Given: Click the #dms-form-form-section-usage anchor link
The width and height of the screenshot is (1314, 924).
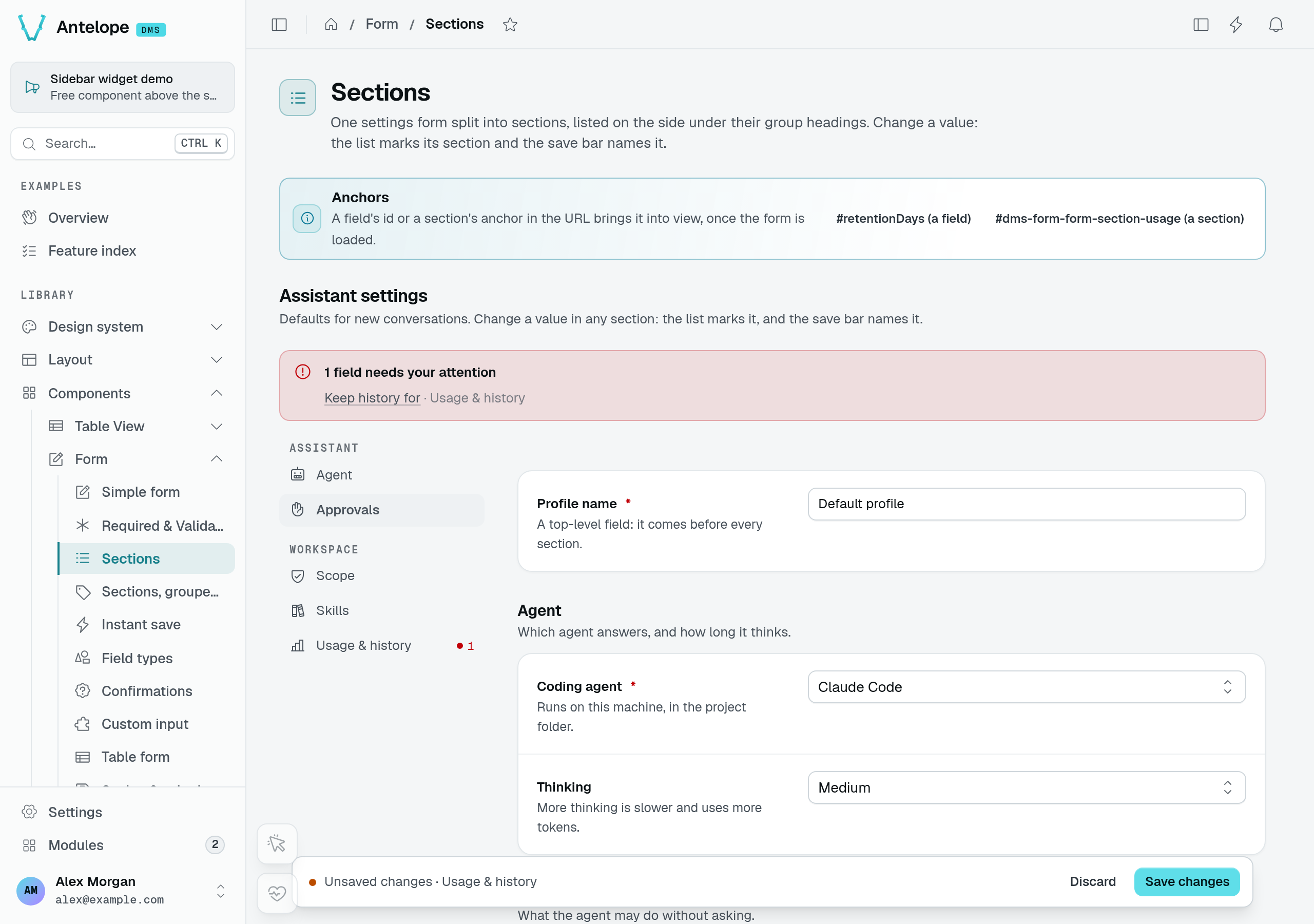Looking at the screenshot, I should (1119, 218).
